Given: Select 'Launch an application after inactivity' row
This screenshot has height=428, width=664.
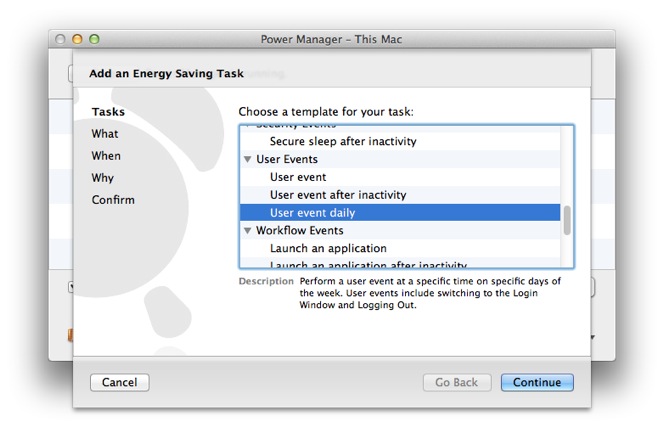Looking at the screenshot, I should point(400,263).
